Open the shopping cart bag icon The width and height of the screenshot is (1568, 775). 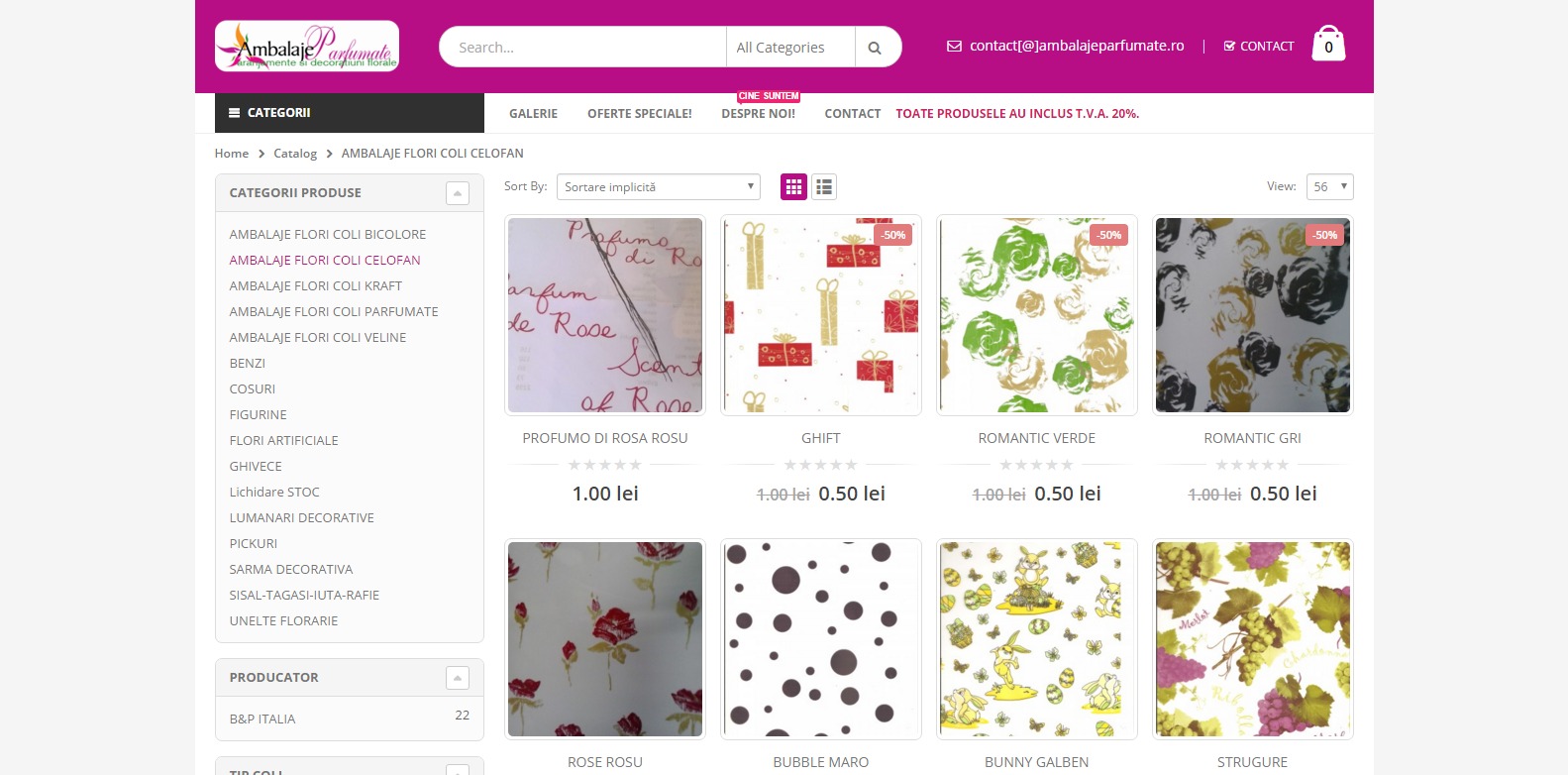click(x=1328, y=44)
